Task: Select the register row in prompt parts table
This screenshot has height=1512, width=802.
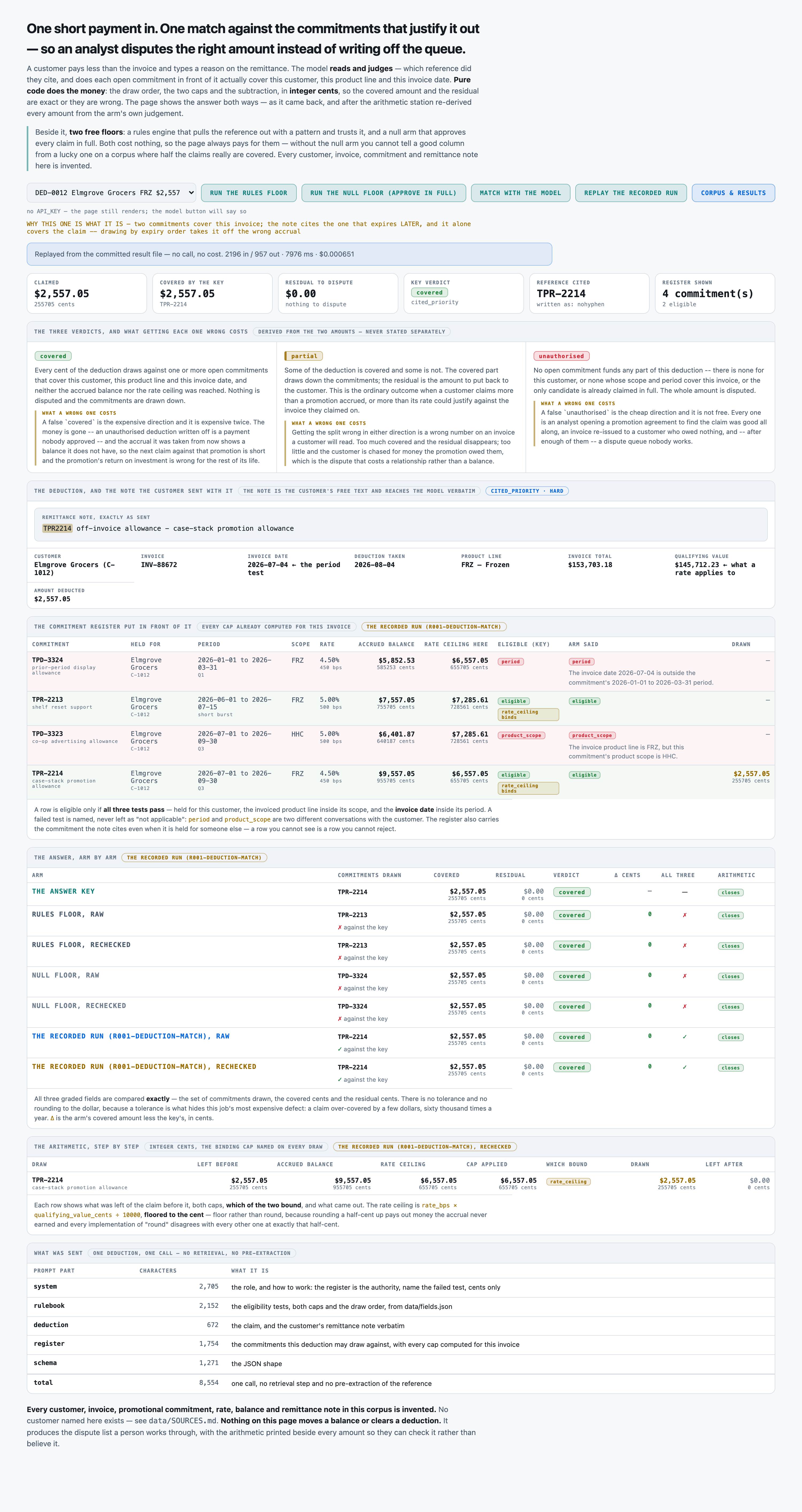Action: point(400,1344)
